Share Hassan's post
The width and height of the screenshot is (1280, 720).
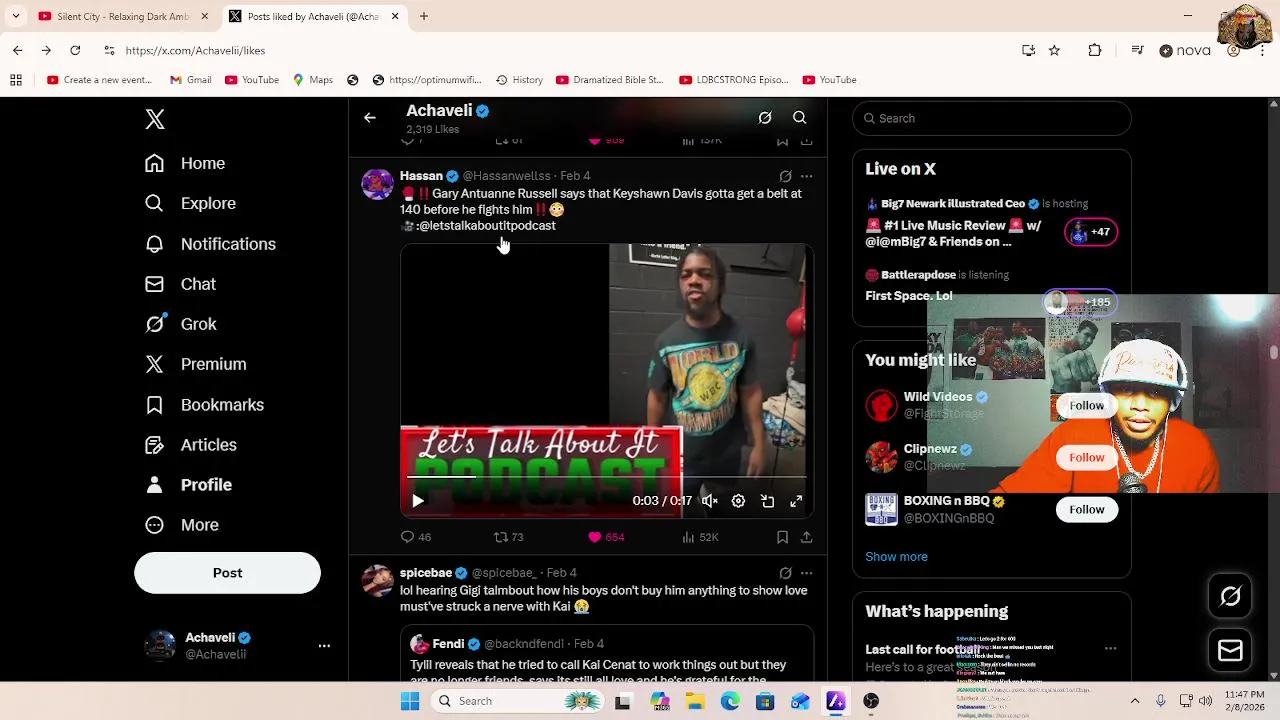click(x=806, y=537)
